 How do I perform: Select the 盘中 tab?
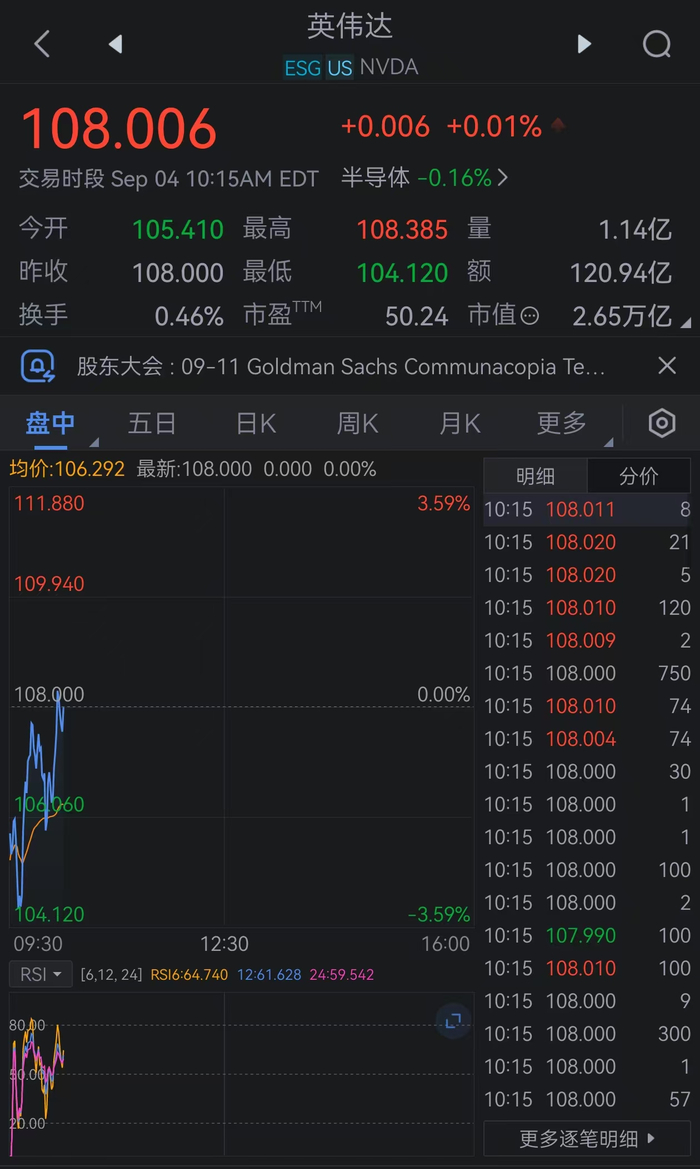pyautogui.click(x=50, y=423)
